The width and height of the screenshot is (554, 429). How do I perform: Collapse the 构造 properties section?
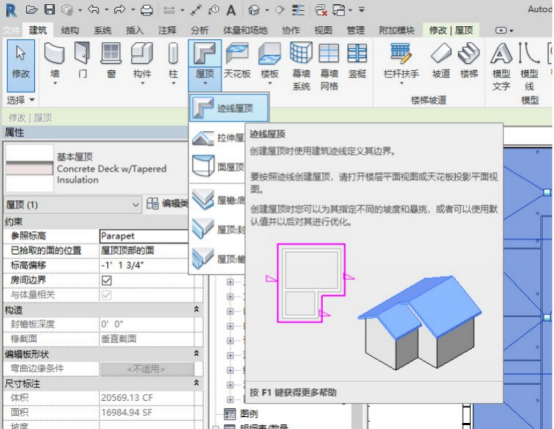(196, 309)
